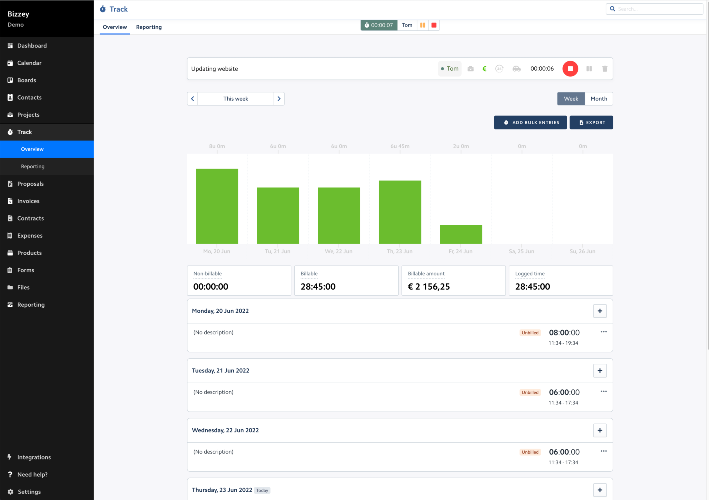Click the search field at top right
The width and height of the screenshot is (709, 500).
(x=655, y=9)
